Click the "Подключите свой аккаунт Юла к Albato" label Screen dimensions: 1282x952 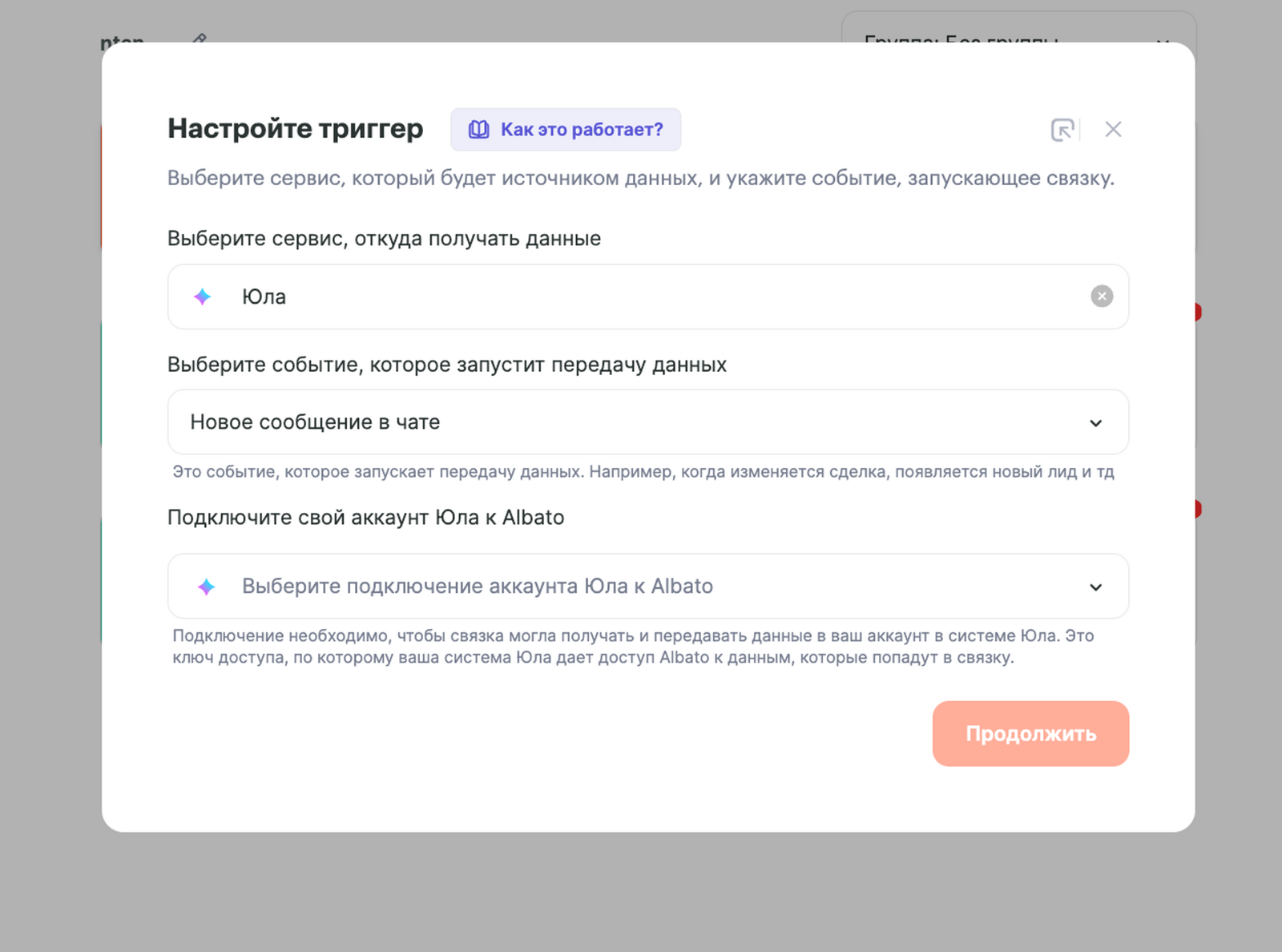click(365, 518)
